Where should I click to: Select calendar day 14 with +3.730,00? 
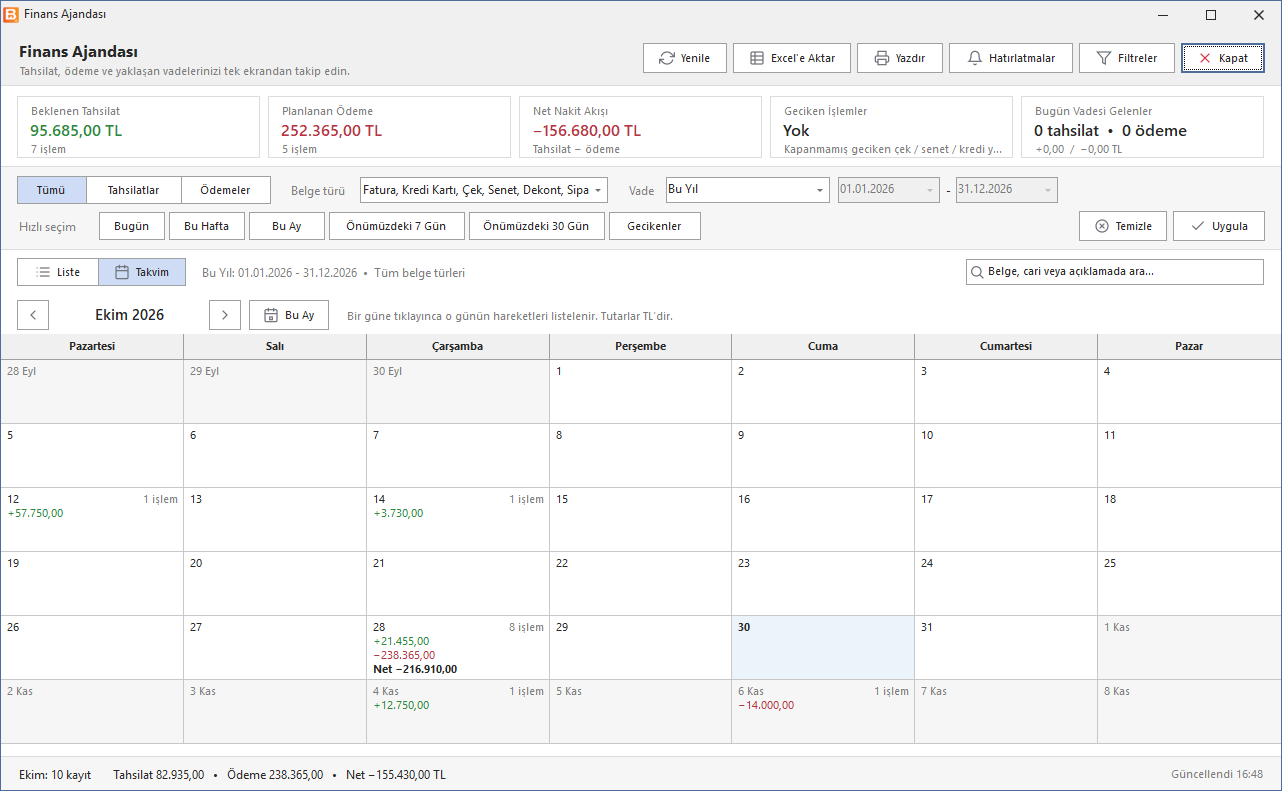(458, 520)
